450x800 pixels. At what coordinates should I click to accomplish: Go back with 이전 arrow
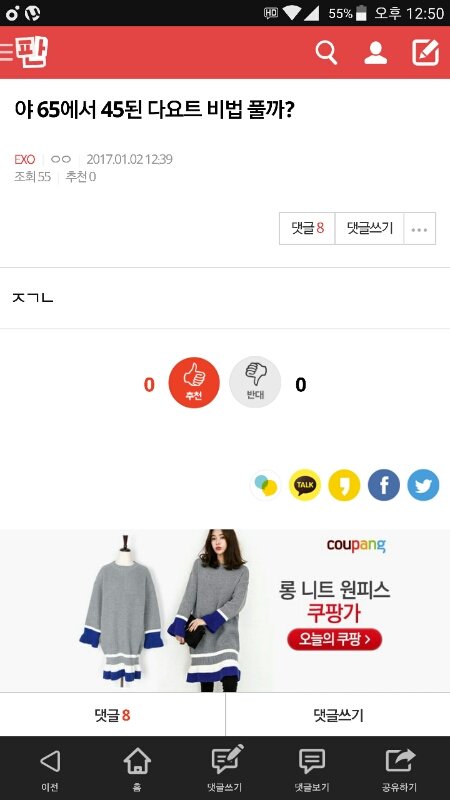(x=49, y=770)
